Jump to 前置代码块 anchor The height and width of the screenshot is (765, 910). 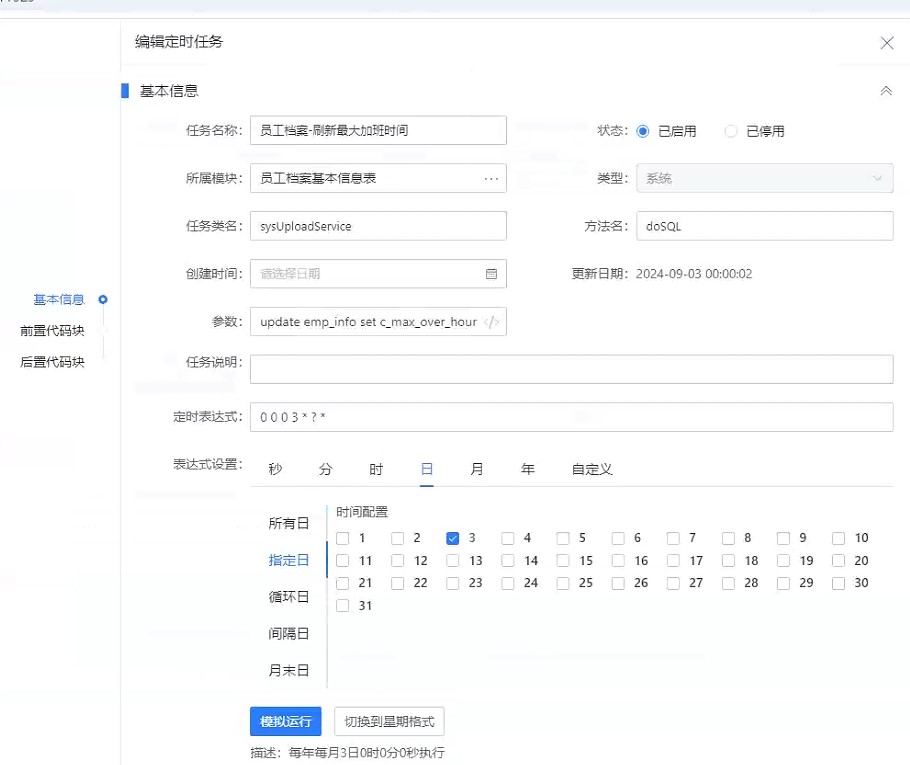pos(52,331)
